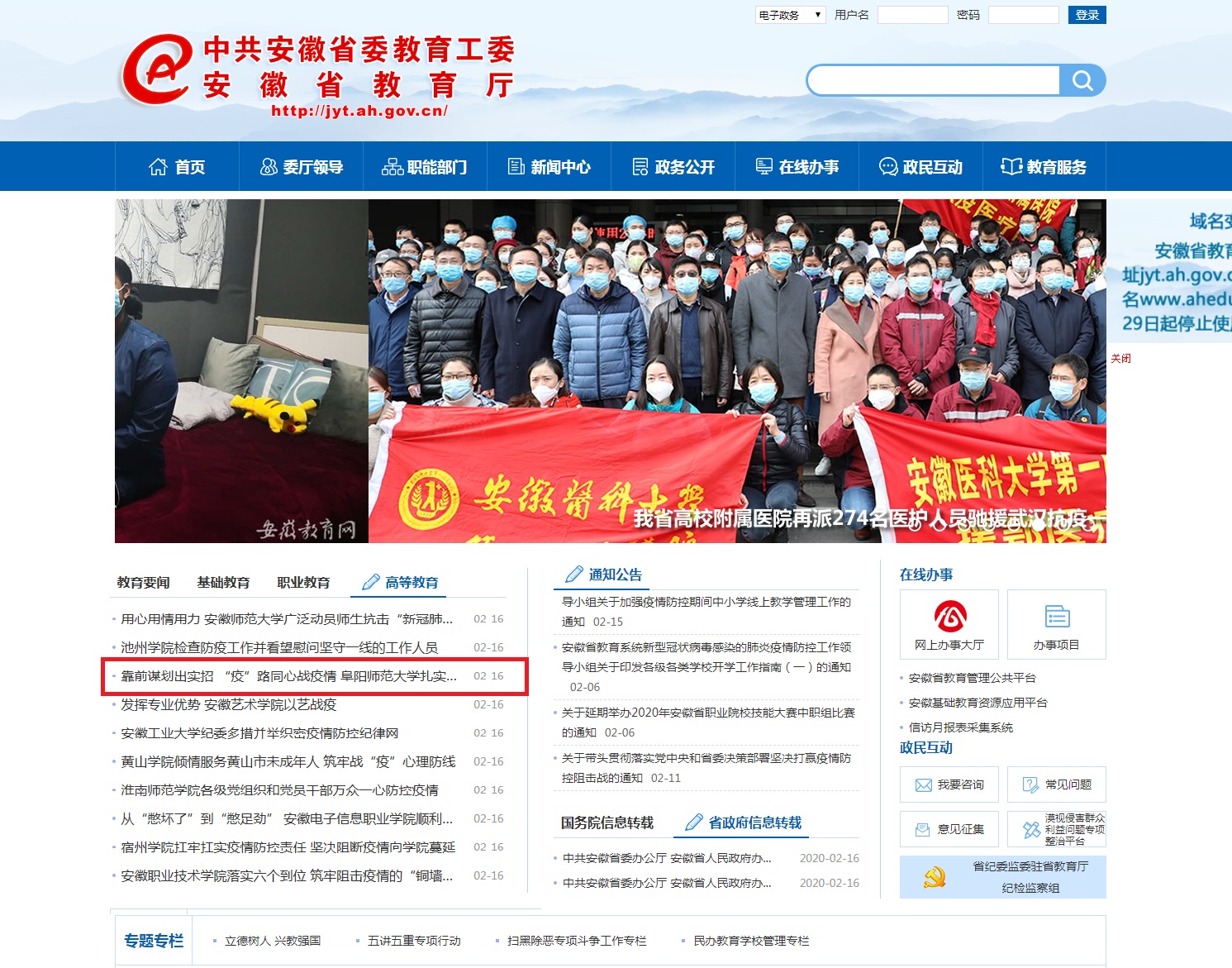Image resolution: width=1232 pixels, height=968 pixels.
Task: Go to 政务公开 in navigation bar
Action: (673, 167)
